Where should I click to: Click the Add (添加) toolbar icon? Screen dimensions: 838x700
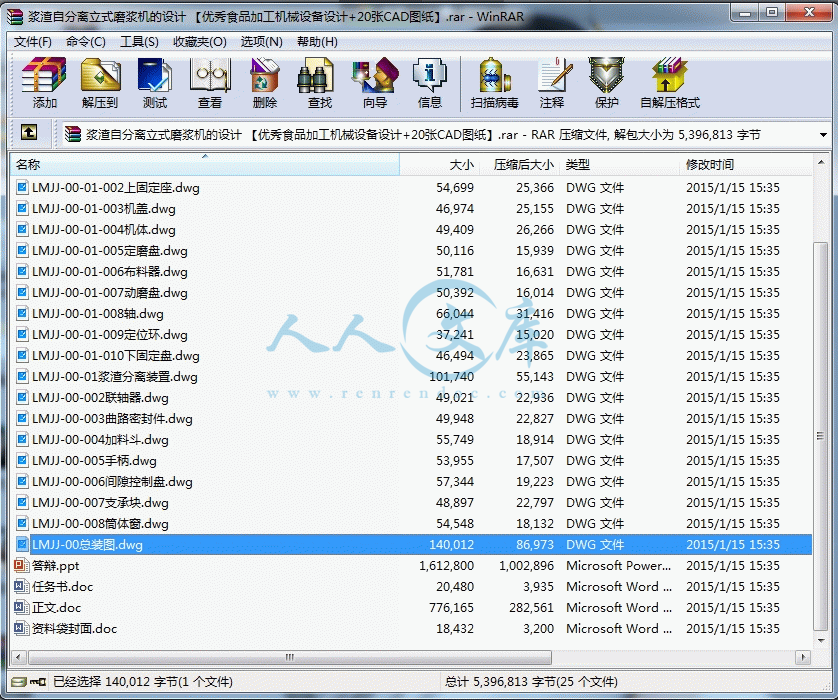pos(44,75)
